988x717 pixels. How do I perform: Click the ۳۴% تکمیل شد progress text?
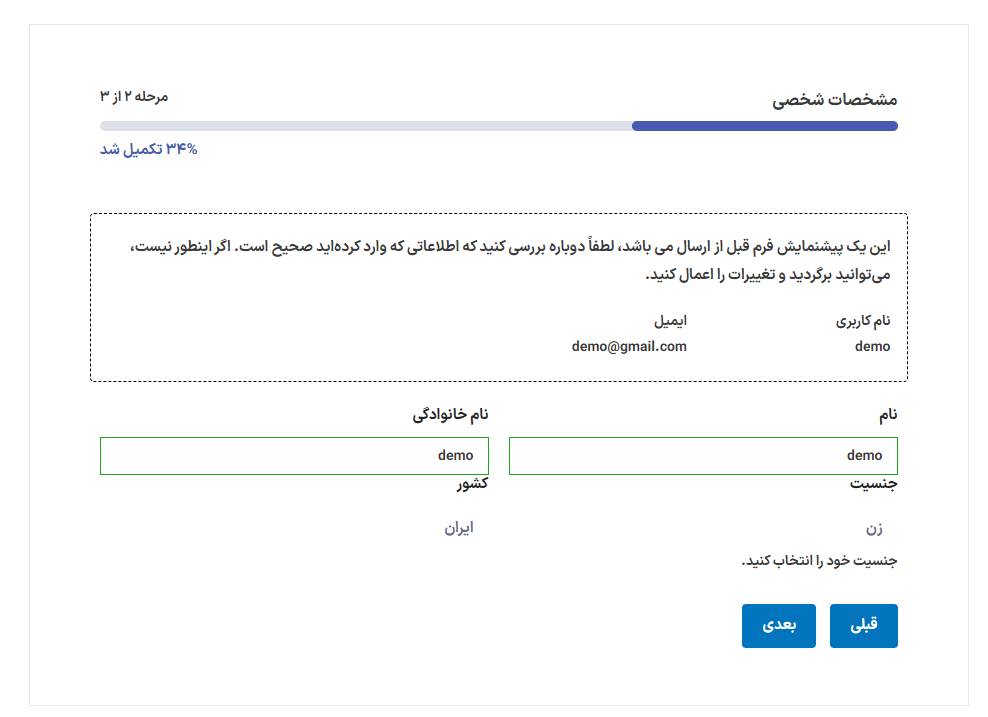coord(149,149)
